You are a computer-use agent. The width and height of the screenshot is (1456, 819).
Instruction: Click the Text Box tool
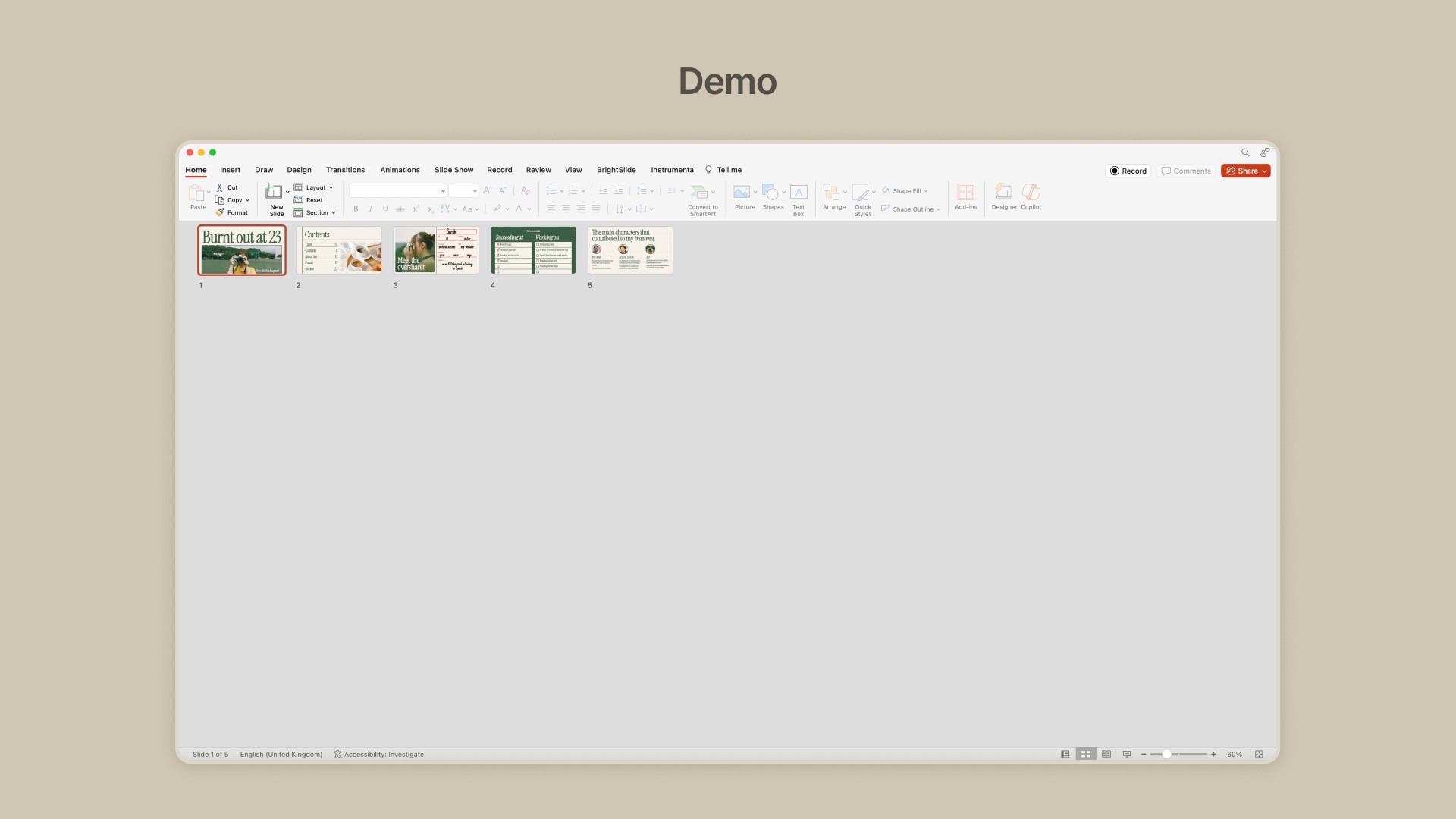(799, 193)
